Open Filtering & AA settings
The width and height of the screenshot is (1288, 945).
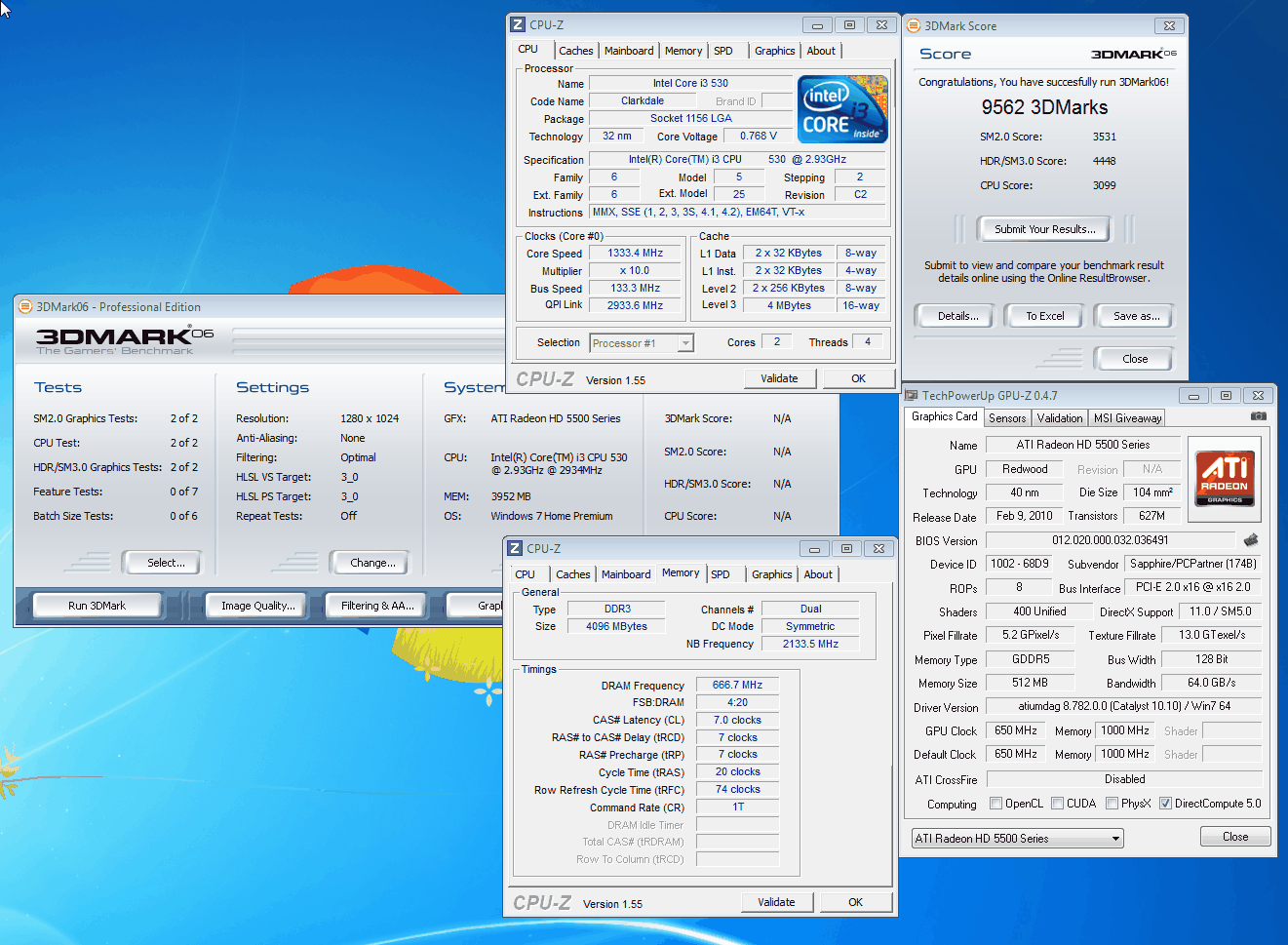click(x=377, y=606)
